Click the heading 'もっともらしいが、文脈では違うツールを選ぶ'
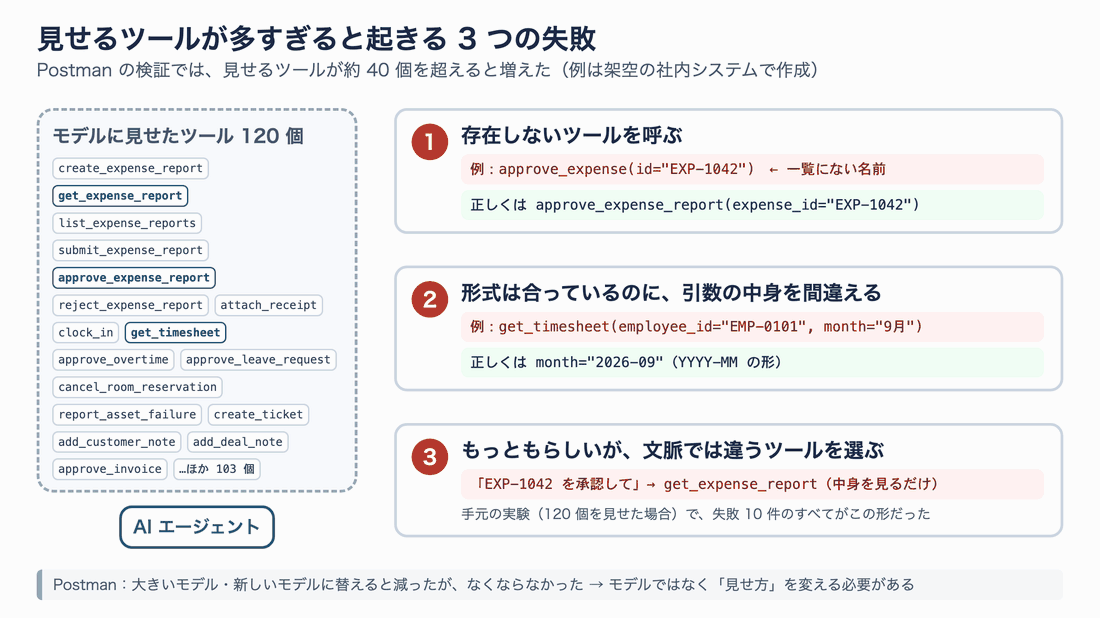Viewport: 1100px width, 618px height. pyautogui.click(x=673, y=450)
